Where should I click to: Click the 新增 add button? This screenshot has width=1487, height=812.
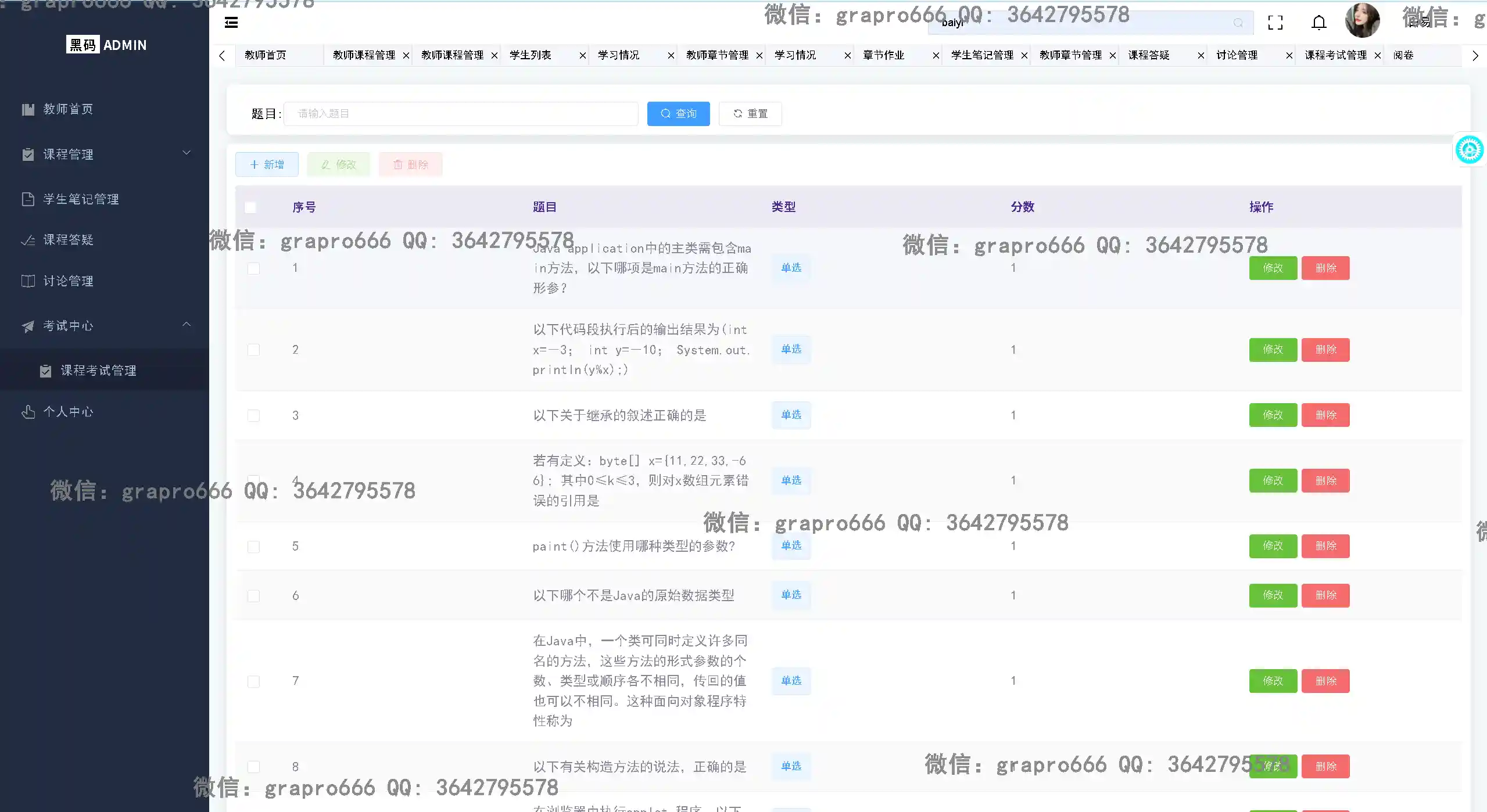click(267, 164)
